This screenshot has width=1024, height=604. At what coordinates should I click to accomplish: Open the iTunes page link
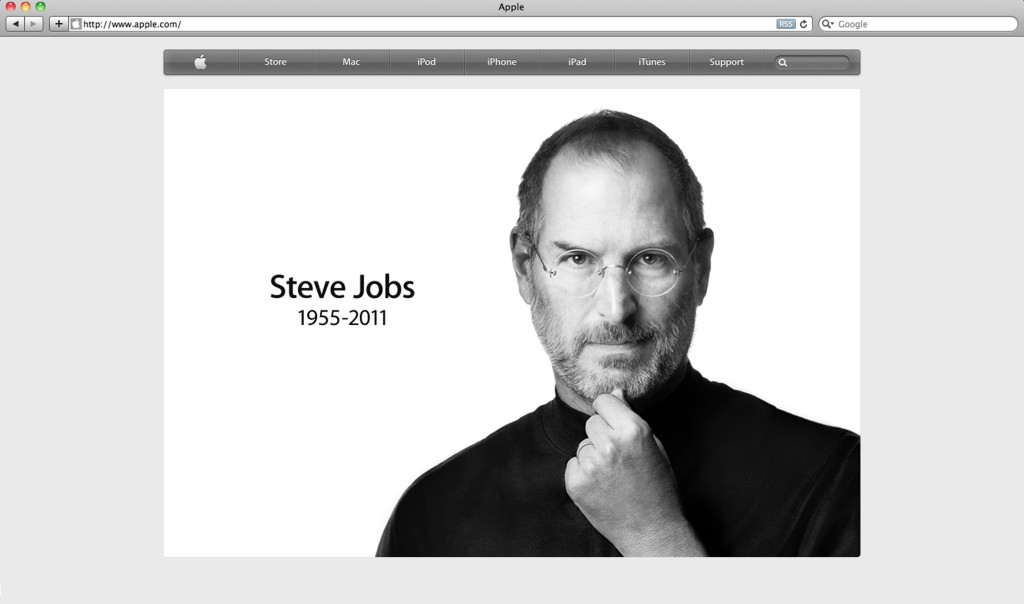(x=652, y=62)
